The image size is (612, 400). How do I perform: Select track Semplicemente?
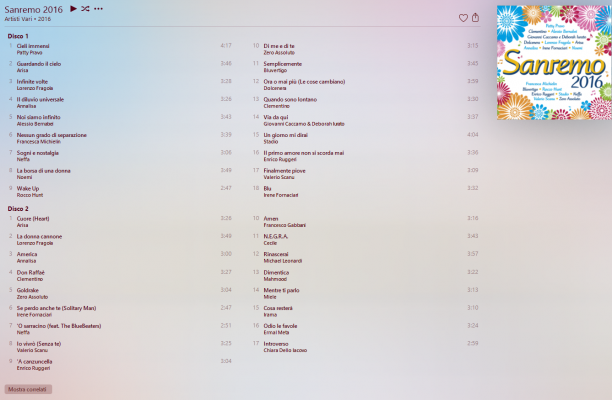[283, 64]
